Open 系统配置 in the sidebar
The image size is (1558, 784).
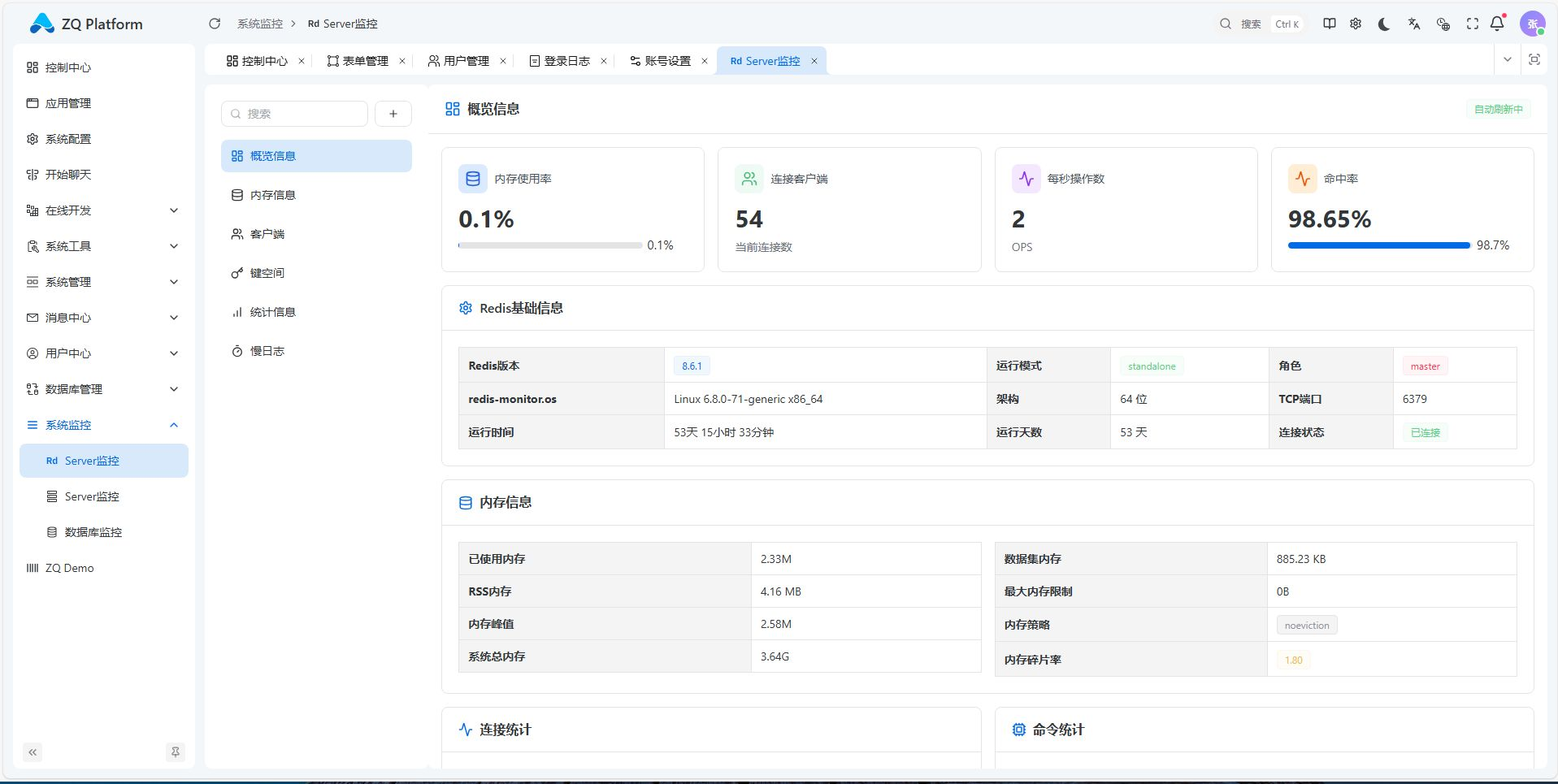[104, 139]
